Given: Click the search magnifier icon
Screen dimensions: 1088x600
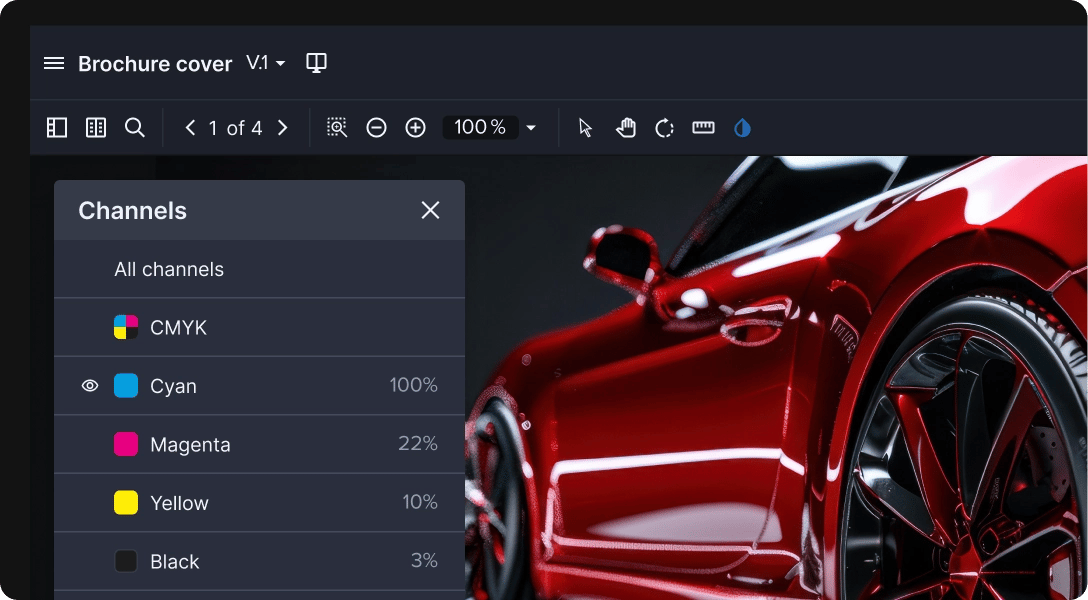Looking at the screenshot, I should pyautogui.click(x=135, y=128).
